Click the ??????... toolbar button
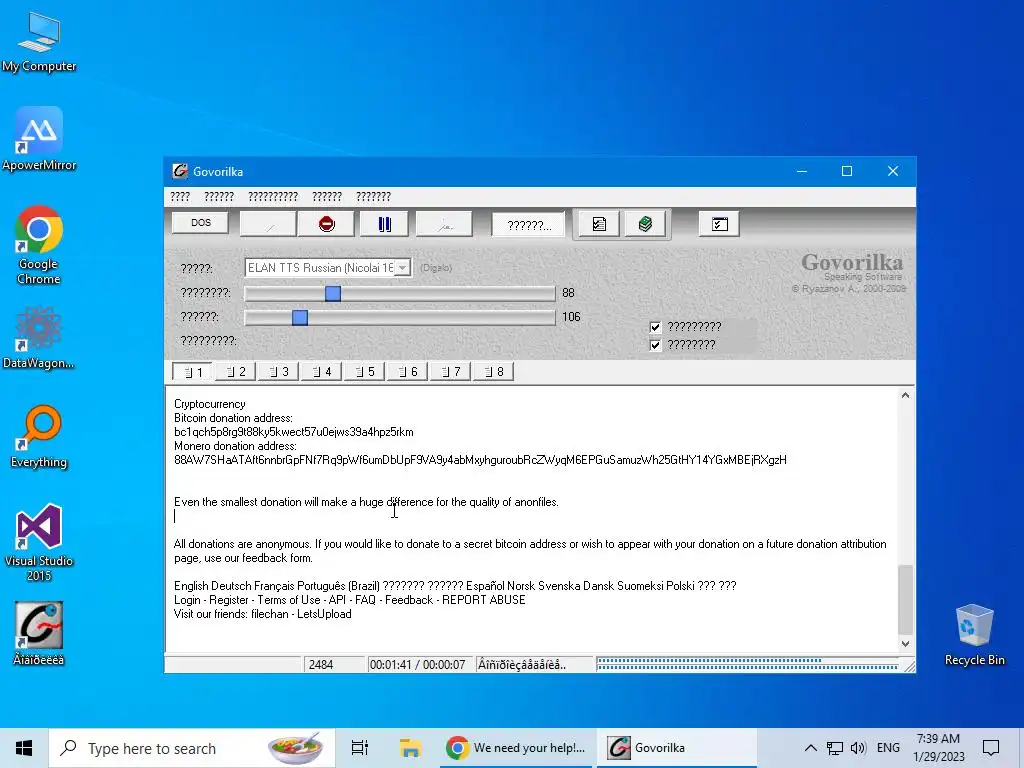The image size is (1024, 768). (x=529, y=225)
